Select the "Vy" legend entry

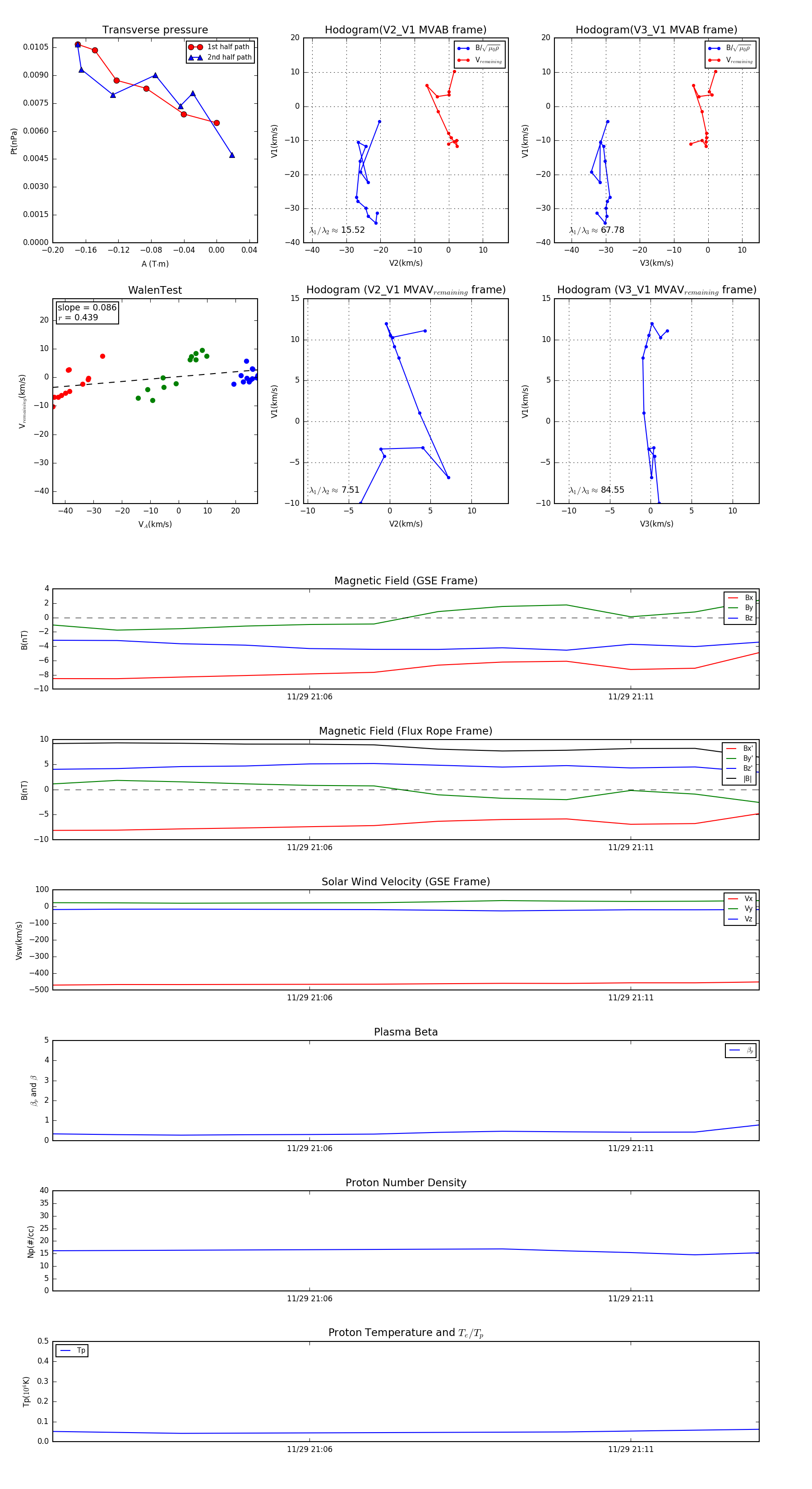[x=740, y=909]
